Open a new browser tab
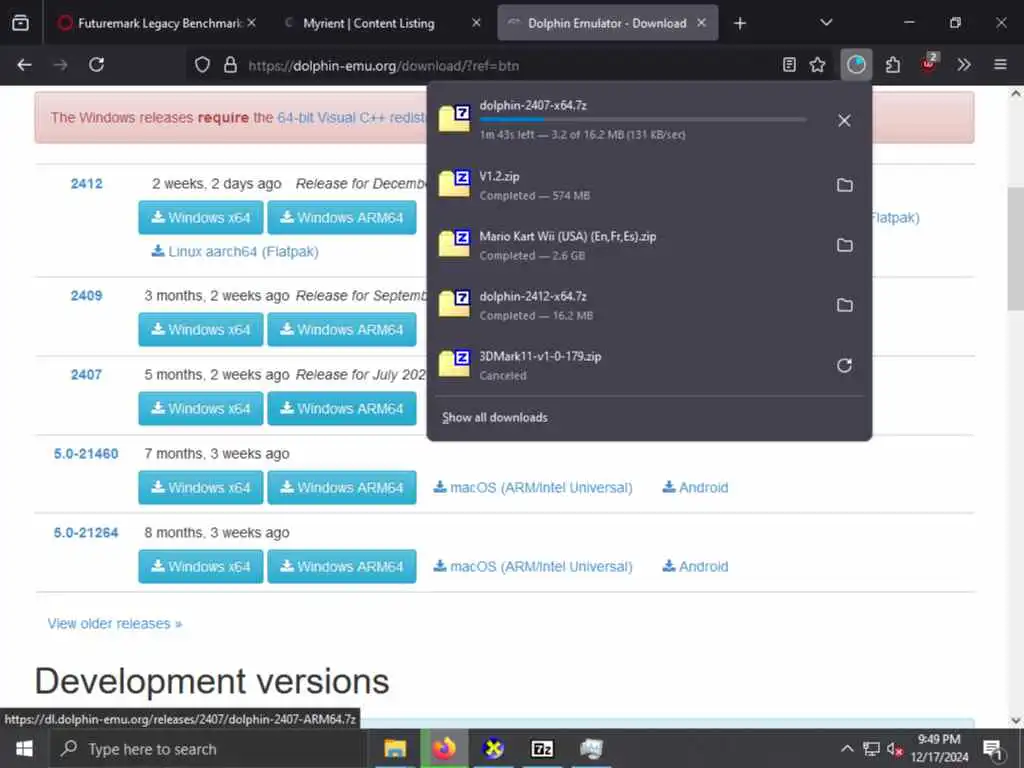 point(739,24)
